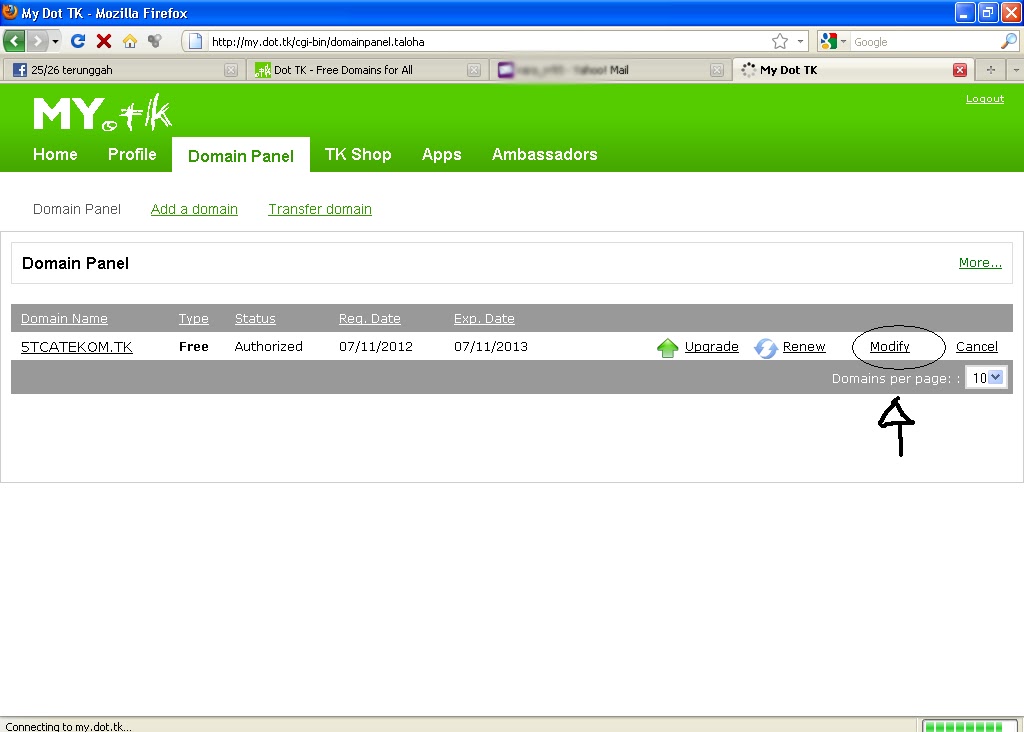Bookmark this page with the star icon
1024x732 pixels.
point(780,42)
